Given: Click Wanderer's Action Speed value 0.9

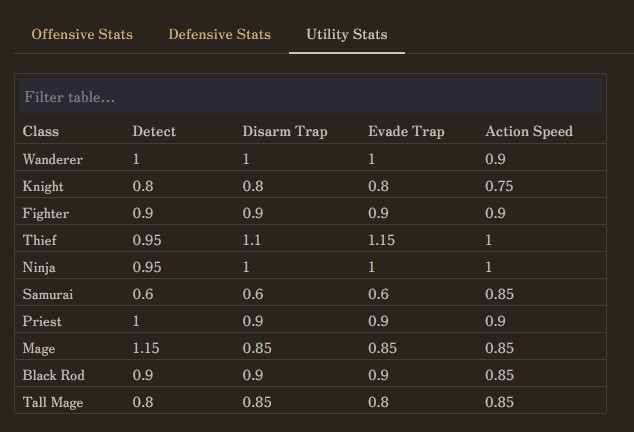Looking at the screenshot, I should (x=495, y=159).
